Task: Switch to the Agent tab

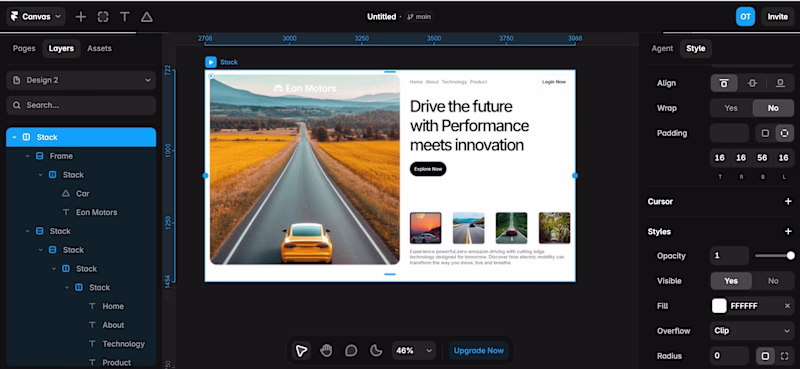Action: click(x=662, y=48)
